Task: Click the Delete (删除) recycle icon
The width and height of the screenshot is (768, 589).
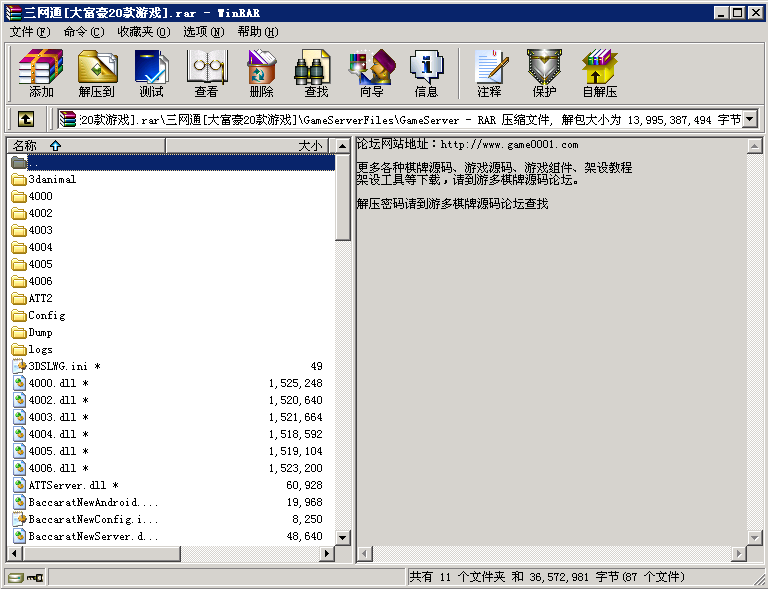Action: (x=261, y=73)
